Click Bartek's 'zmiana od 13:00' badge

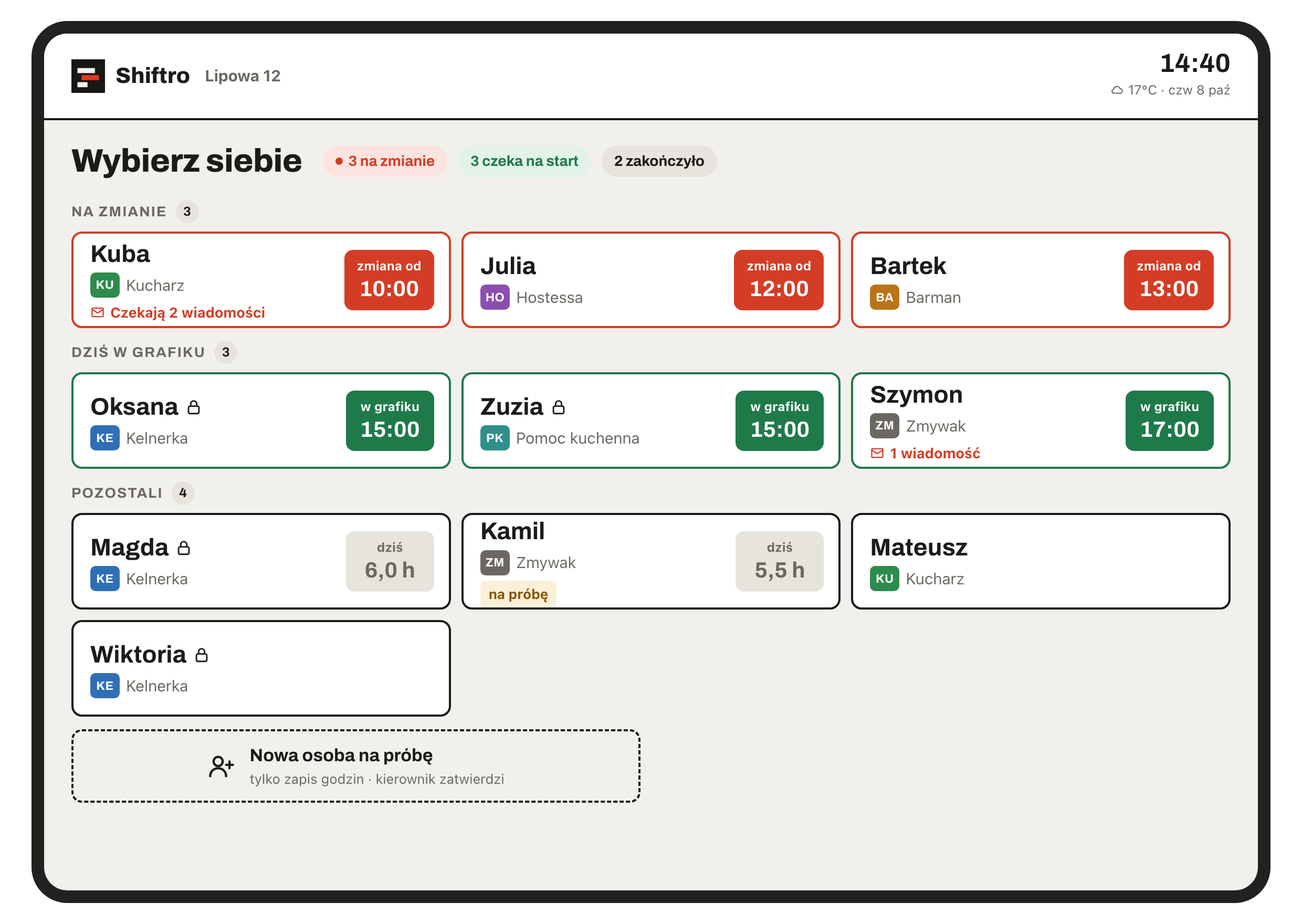1168,279
